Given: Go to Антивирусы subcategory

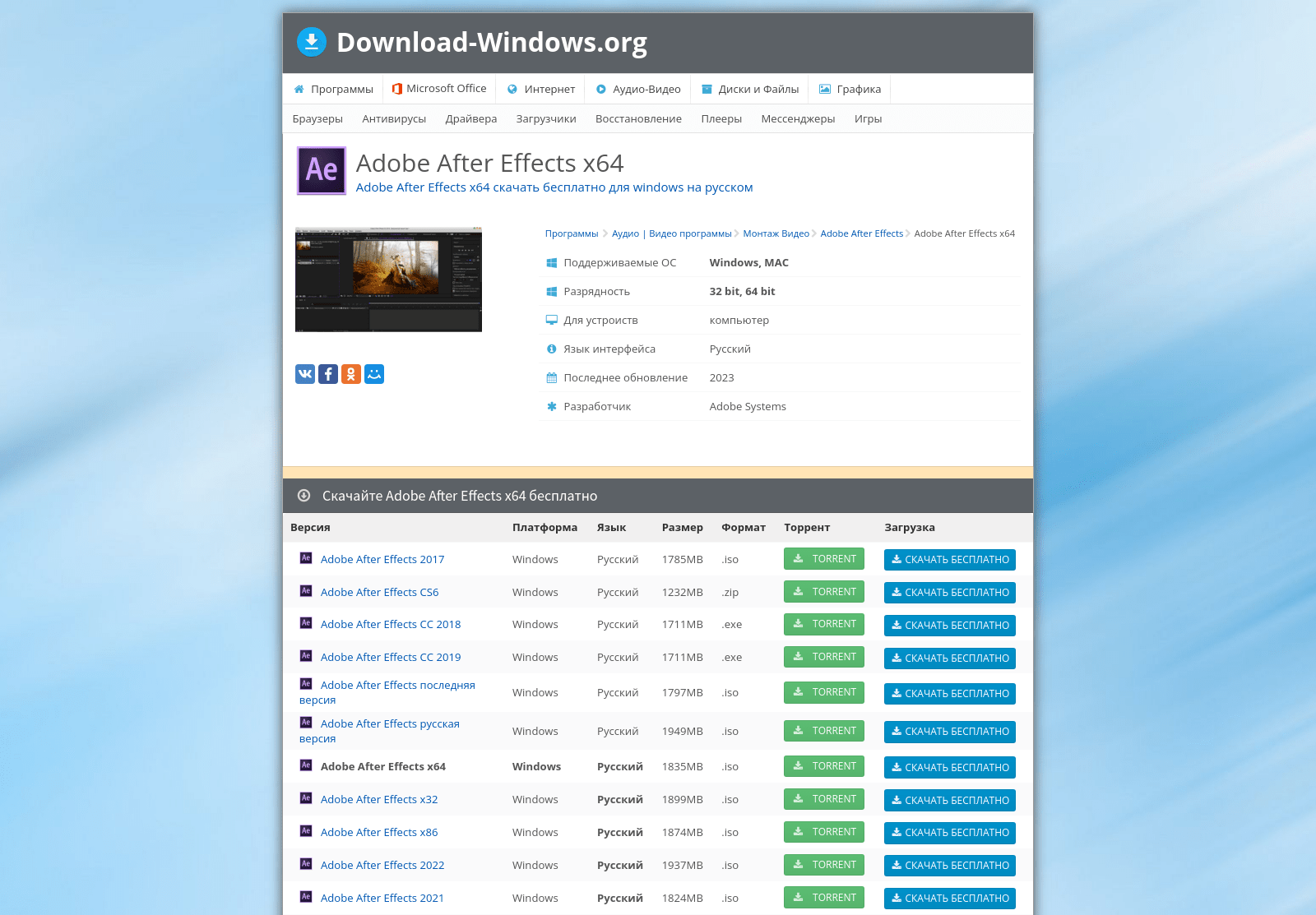Looking at the screenshot, I should 394,118.
